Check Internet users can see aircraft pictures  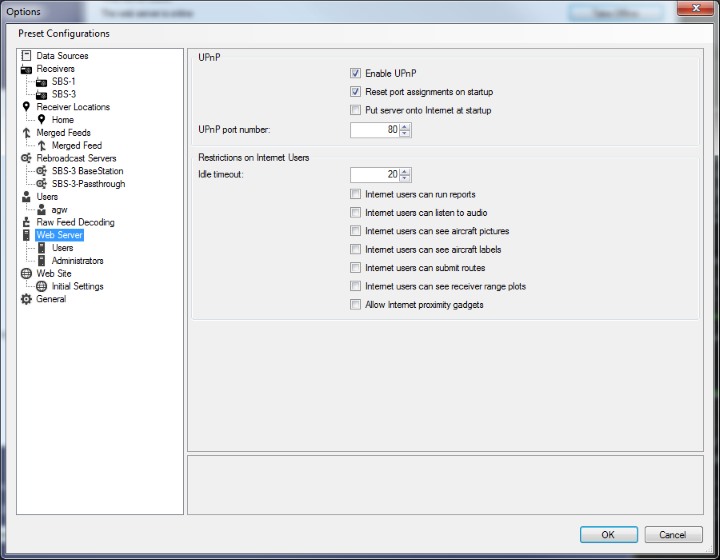355,231
